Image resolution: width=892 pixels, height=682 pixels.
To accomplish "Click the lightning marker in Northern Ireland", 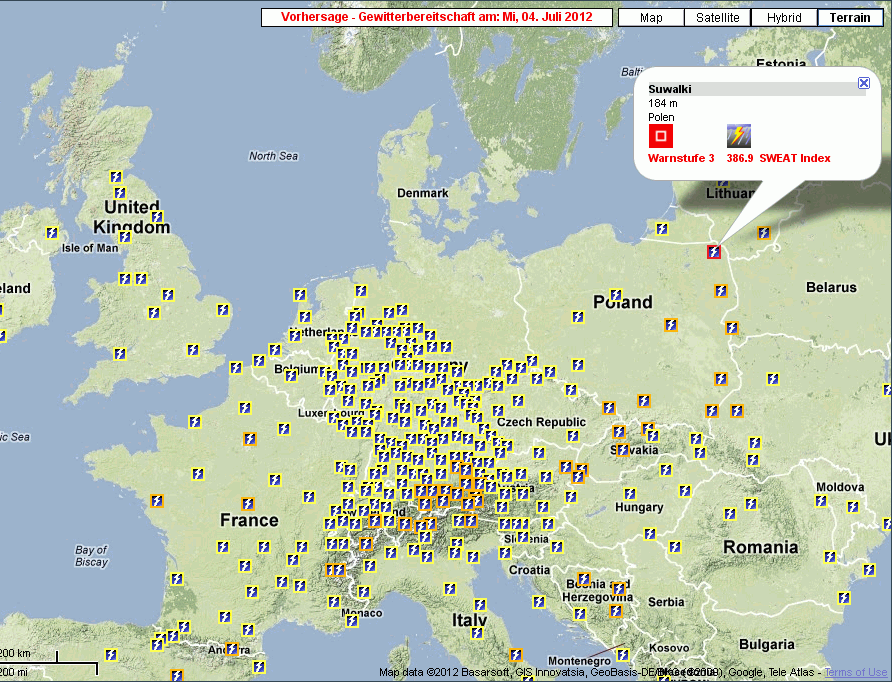I will (x=52, y=233).
